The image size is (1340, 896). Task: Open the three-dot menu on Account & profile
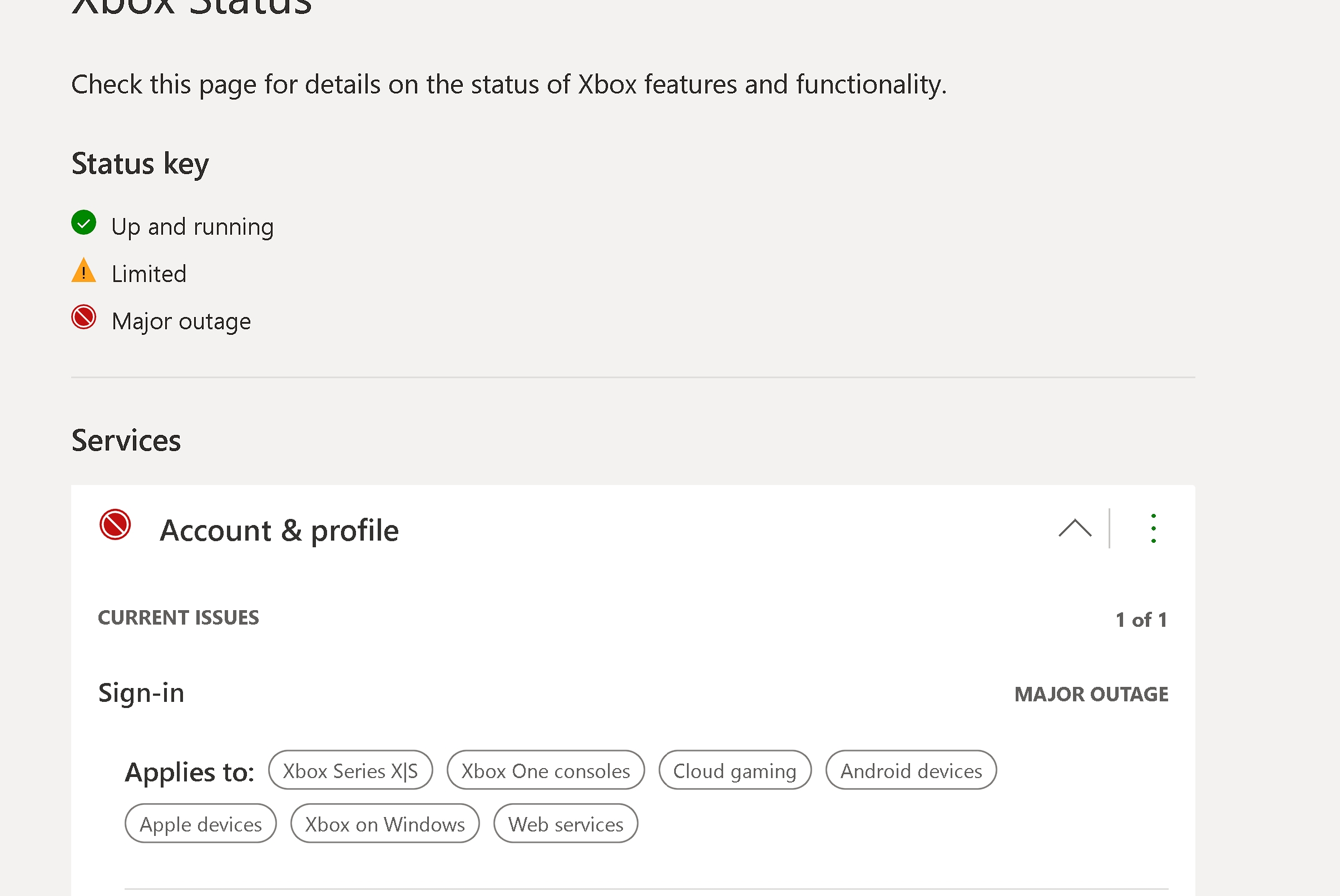point(1153,528)
